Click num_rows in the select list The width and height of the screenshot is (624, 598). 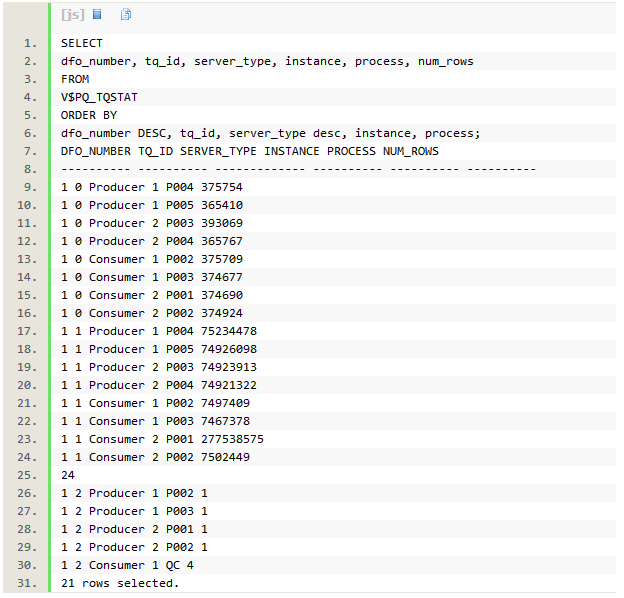pos(446,61)
